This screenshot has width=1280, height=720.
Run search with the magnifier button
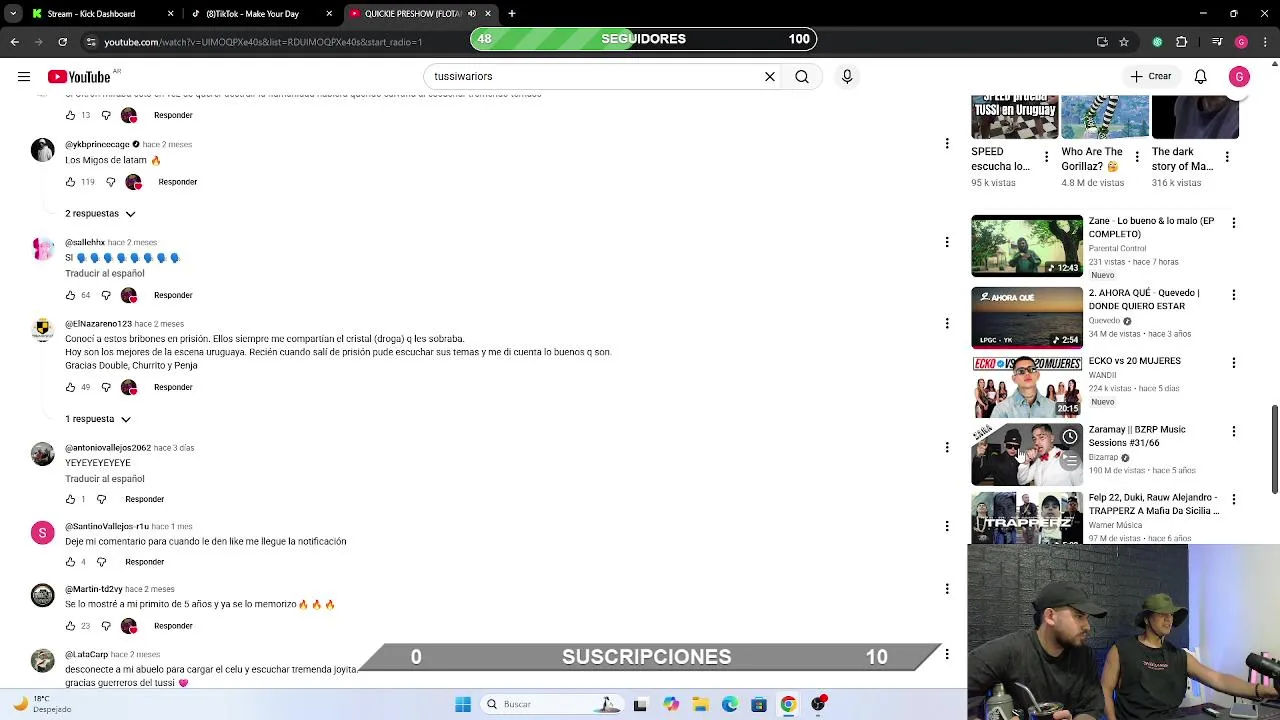tap(802, 76)
